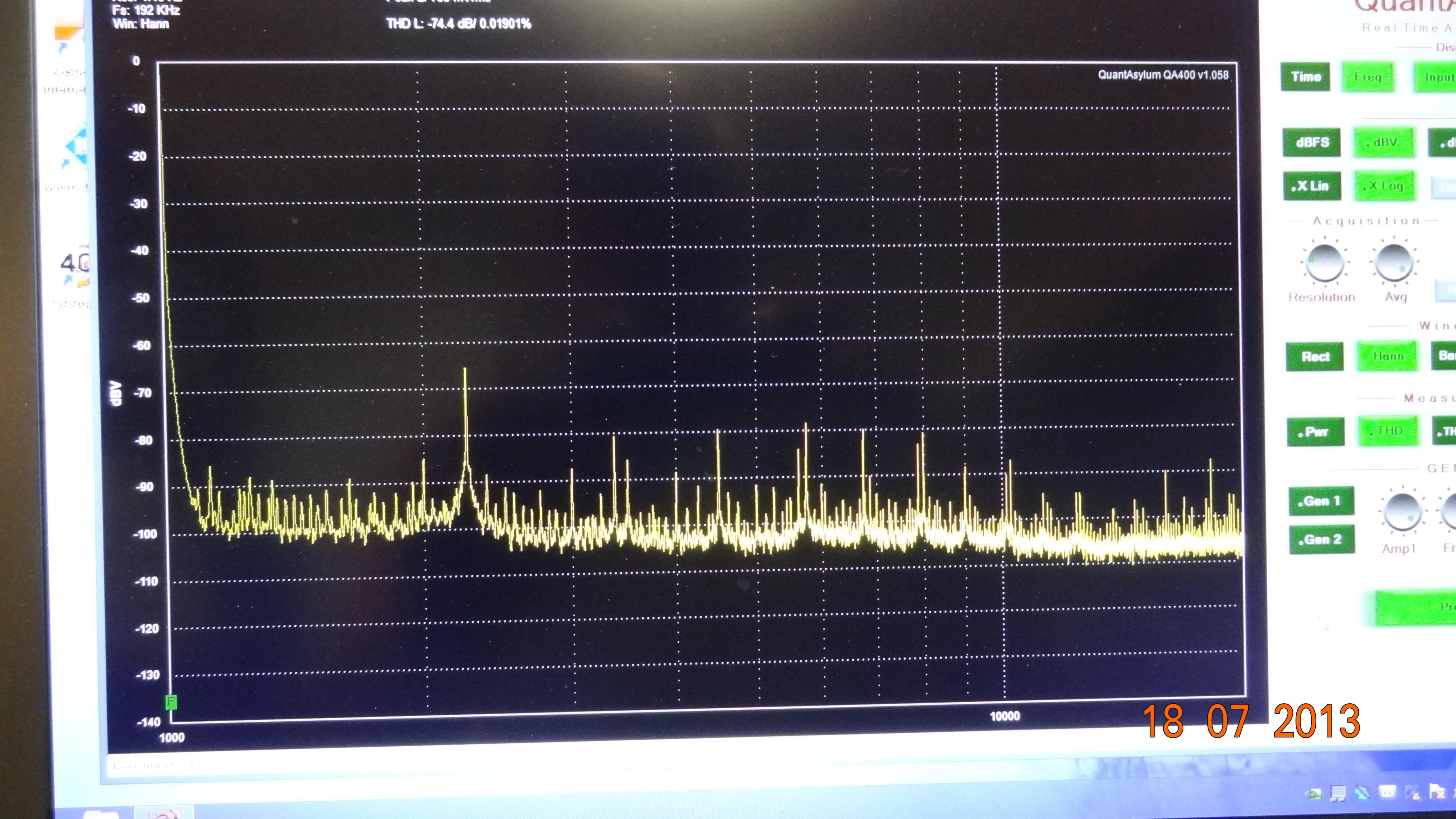The image size is (1456, 819).
Task: Click the THD L readout text
Action: [x=458, y=24]
